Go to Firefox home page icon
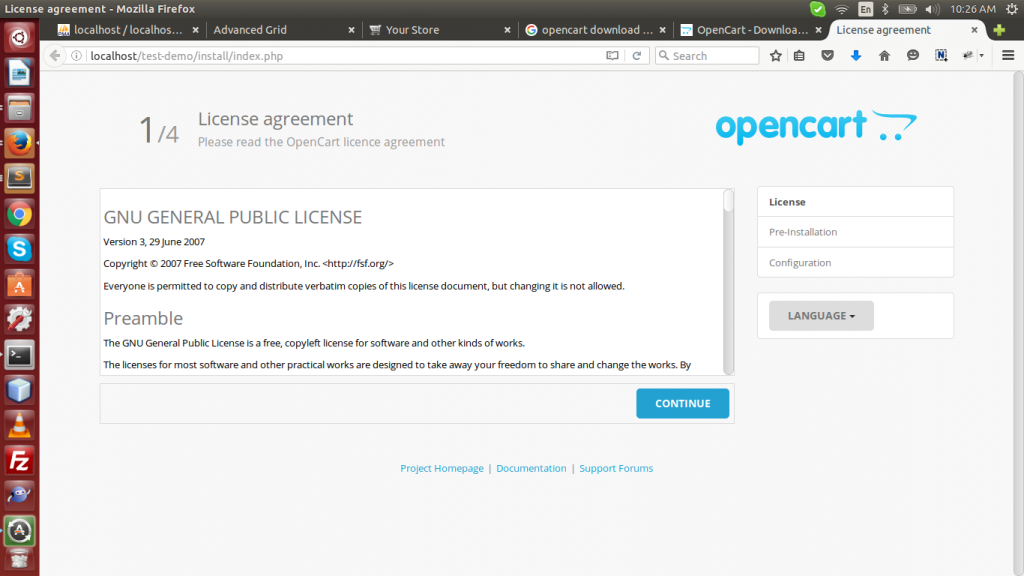The image size is (1024, 576). pyautogui.click(x=884, y=56)
